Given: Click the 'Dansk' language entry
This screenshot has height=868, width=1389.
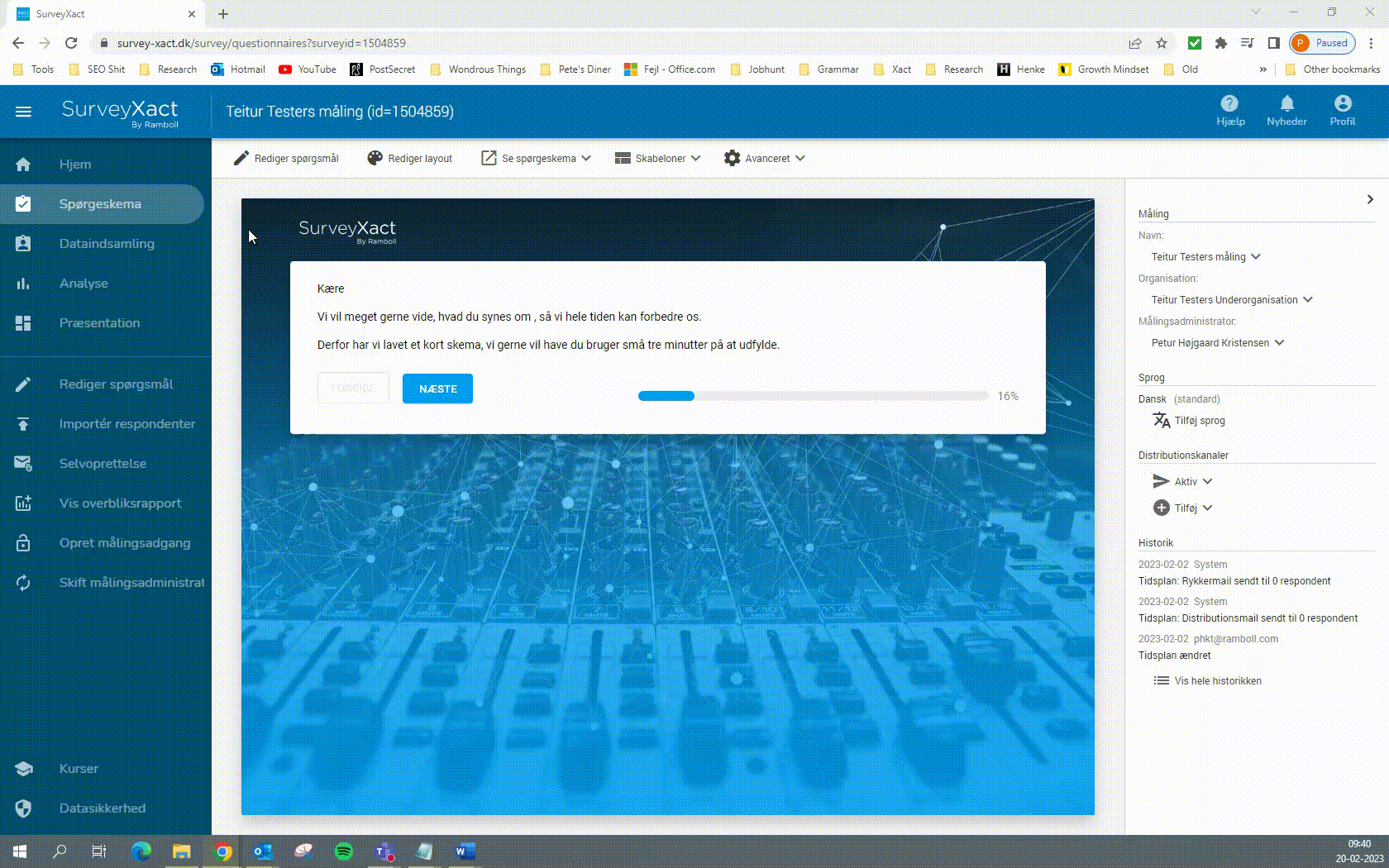Looking at the screenshot, I should point(1152,399).
